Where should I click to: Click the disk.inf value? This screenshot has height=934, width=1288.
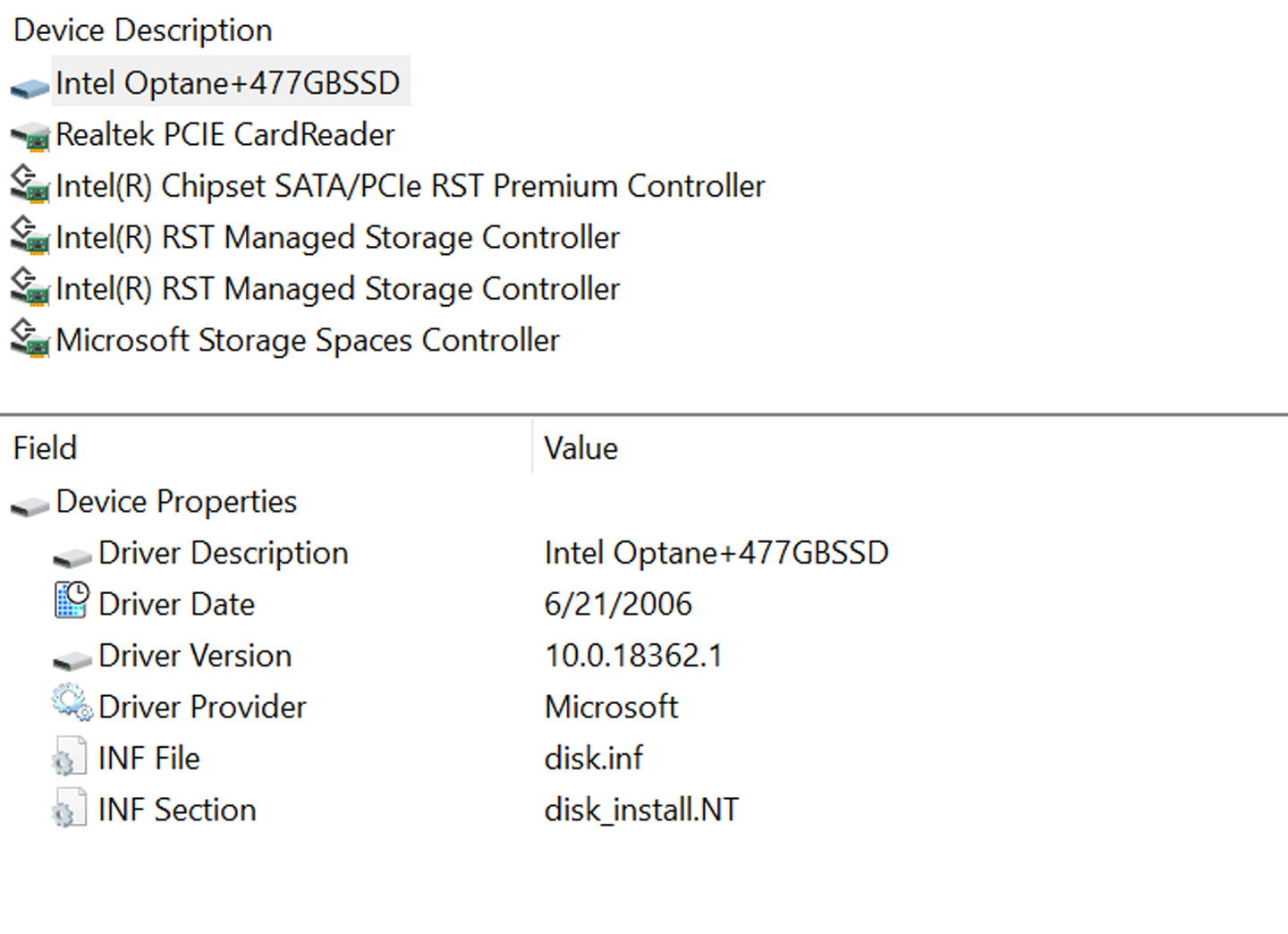tap(593, 759)
